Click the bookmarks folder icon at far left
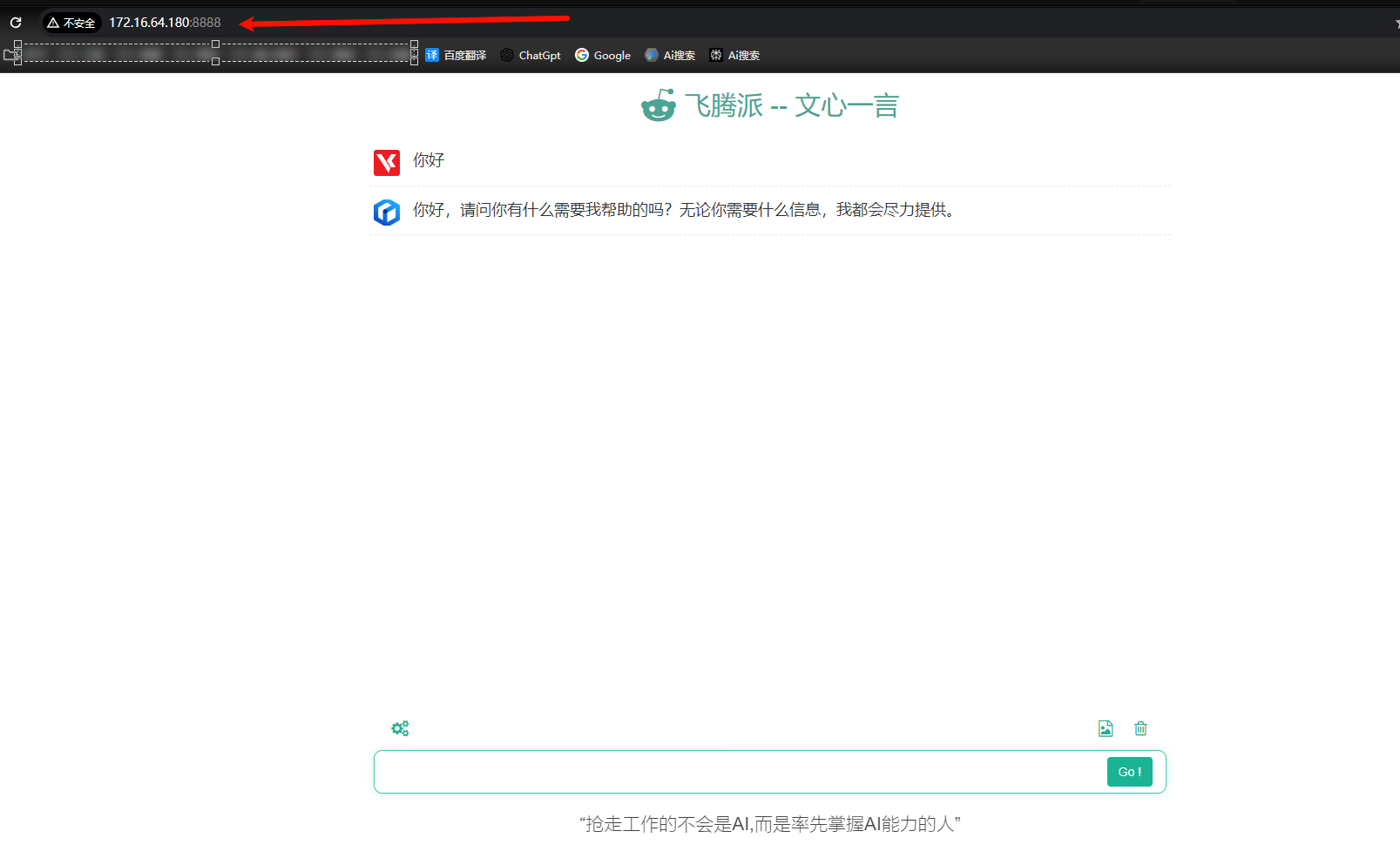 click(10, 55)
